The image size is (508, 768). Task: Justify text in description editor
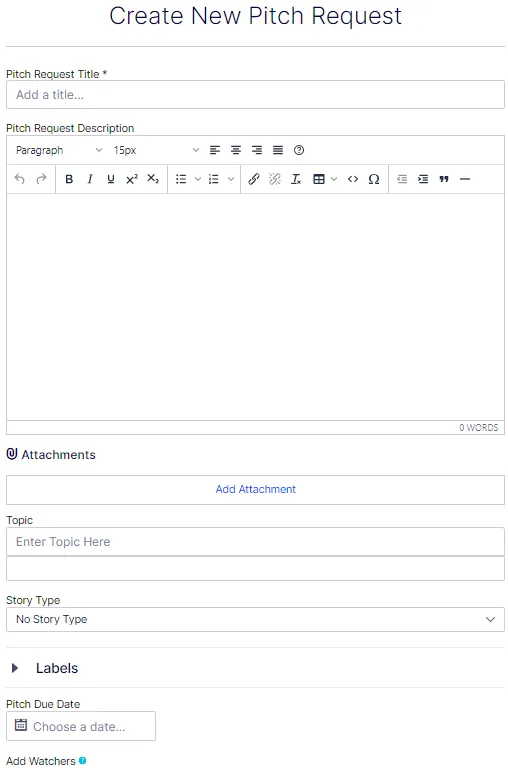click(x=278, y=150)
